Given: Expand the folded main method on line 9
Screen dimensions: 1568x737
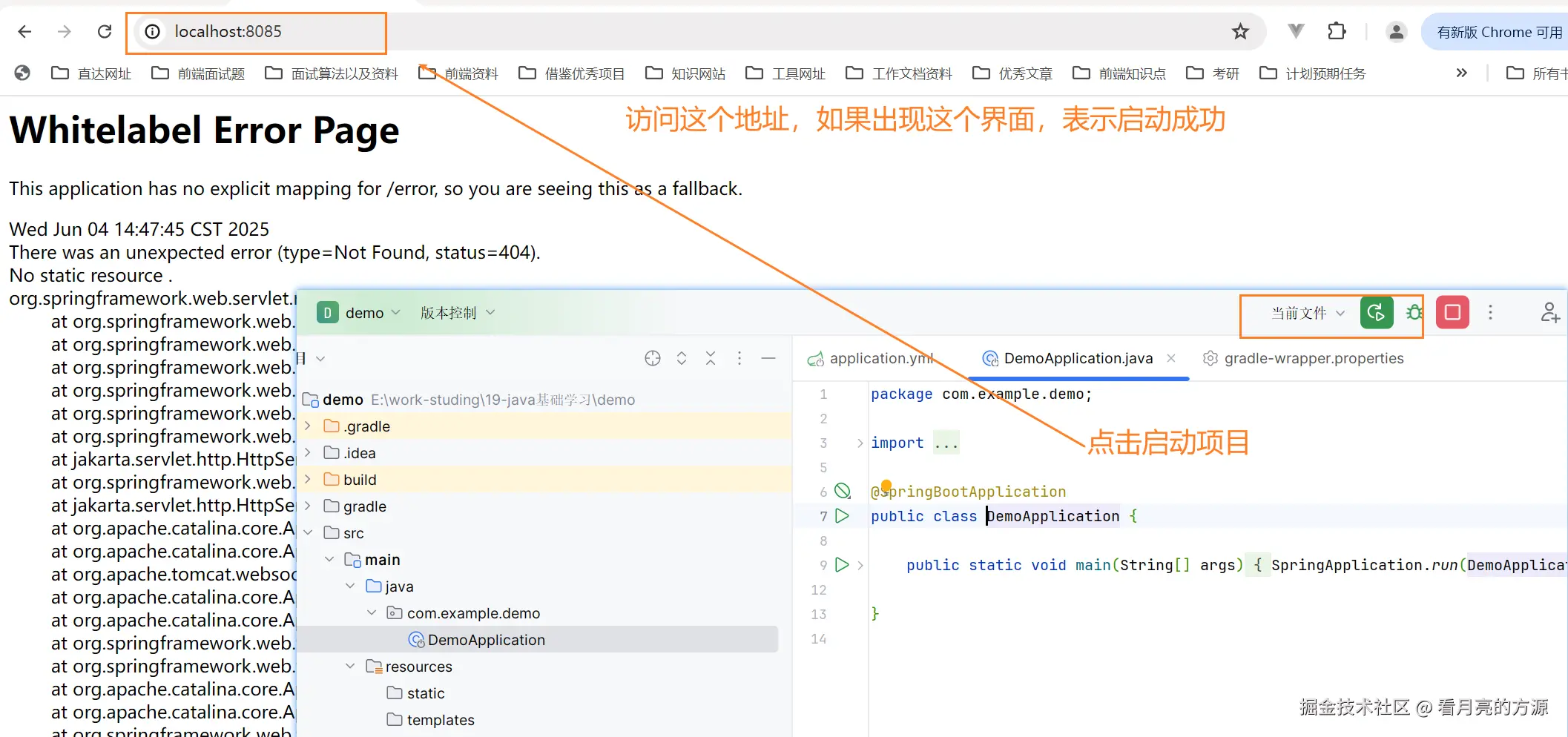Looking at the screenshot, I should 860,565.
